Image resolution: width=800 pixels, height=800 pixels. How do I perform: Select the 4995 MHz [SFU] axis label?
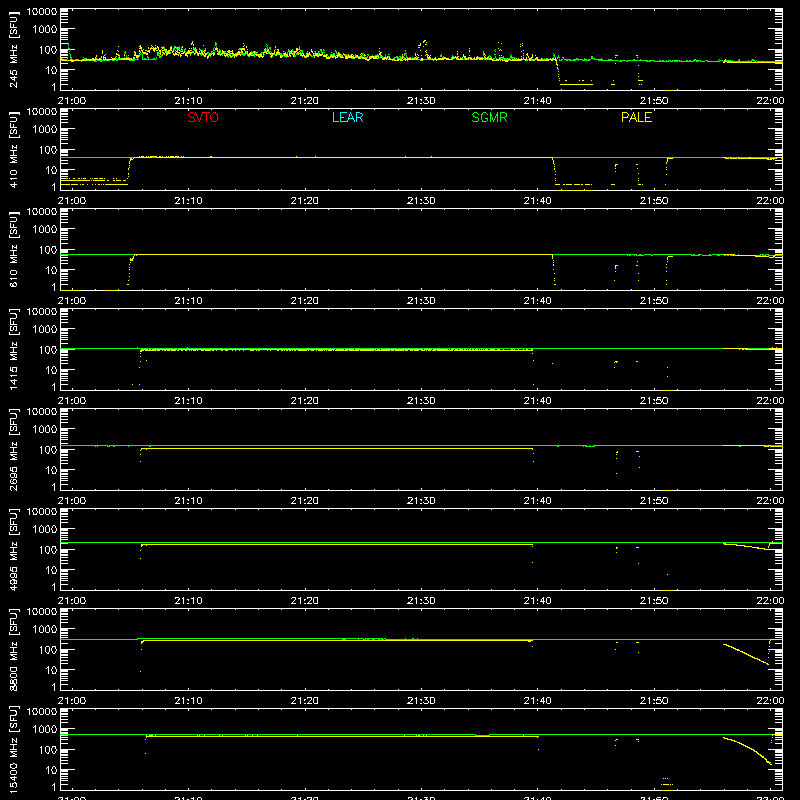[x=14, y=550]
